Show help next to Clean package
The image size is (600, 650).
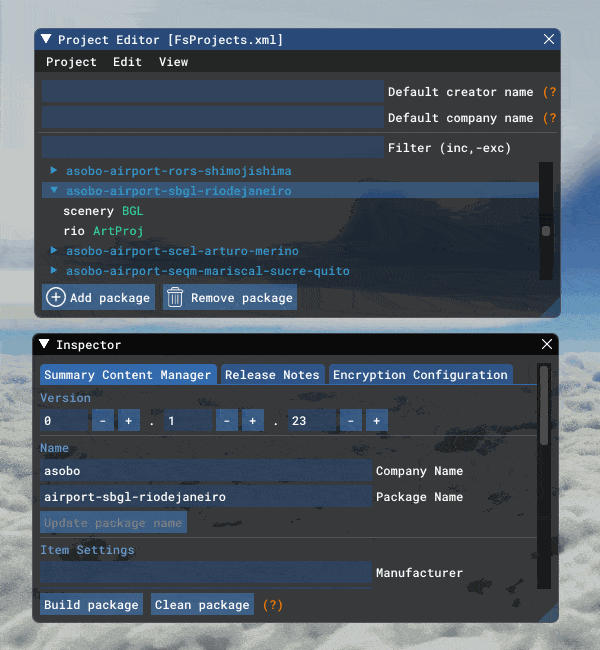(272, 605)
